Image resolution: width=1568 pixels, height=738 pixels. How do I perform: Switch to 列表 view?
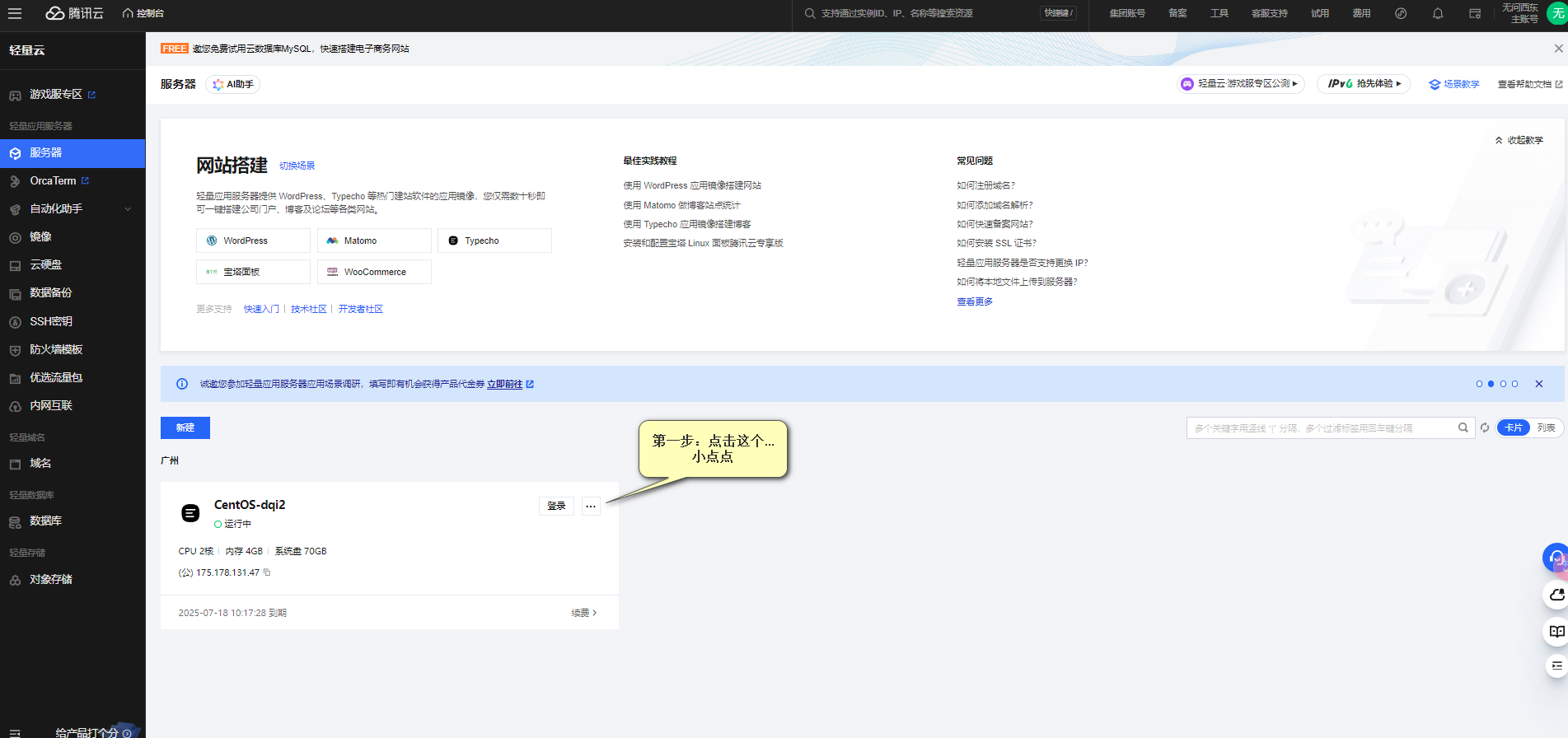pos(1546,427)
